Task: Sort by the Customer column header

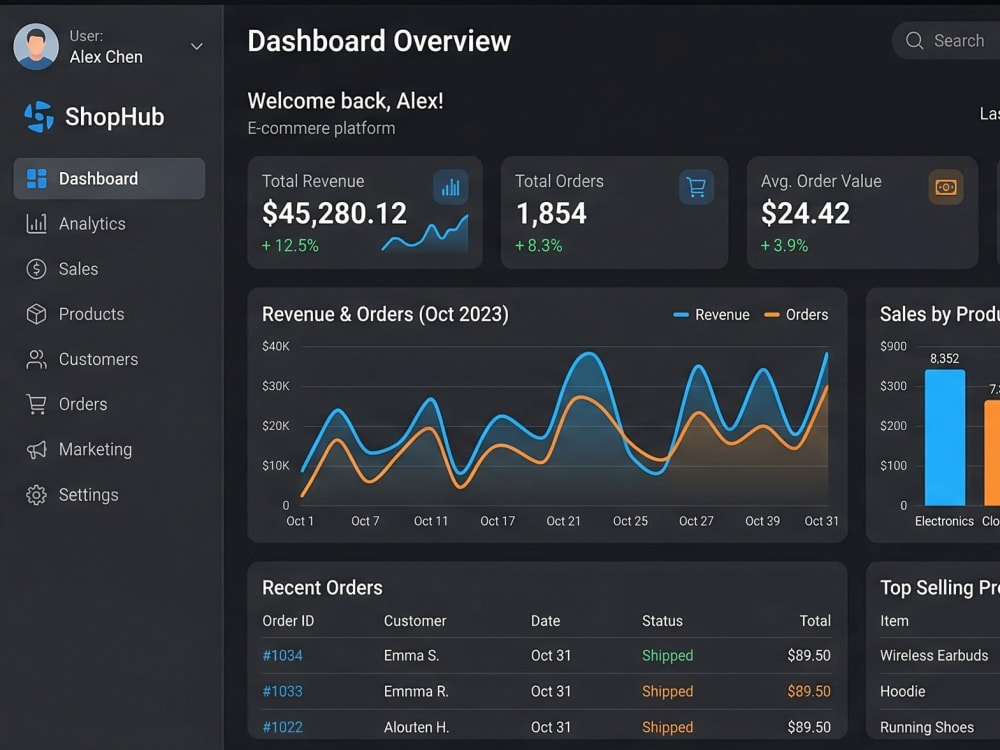Action: click(x=415, y=621)
